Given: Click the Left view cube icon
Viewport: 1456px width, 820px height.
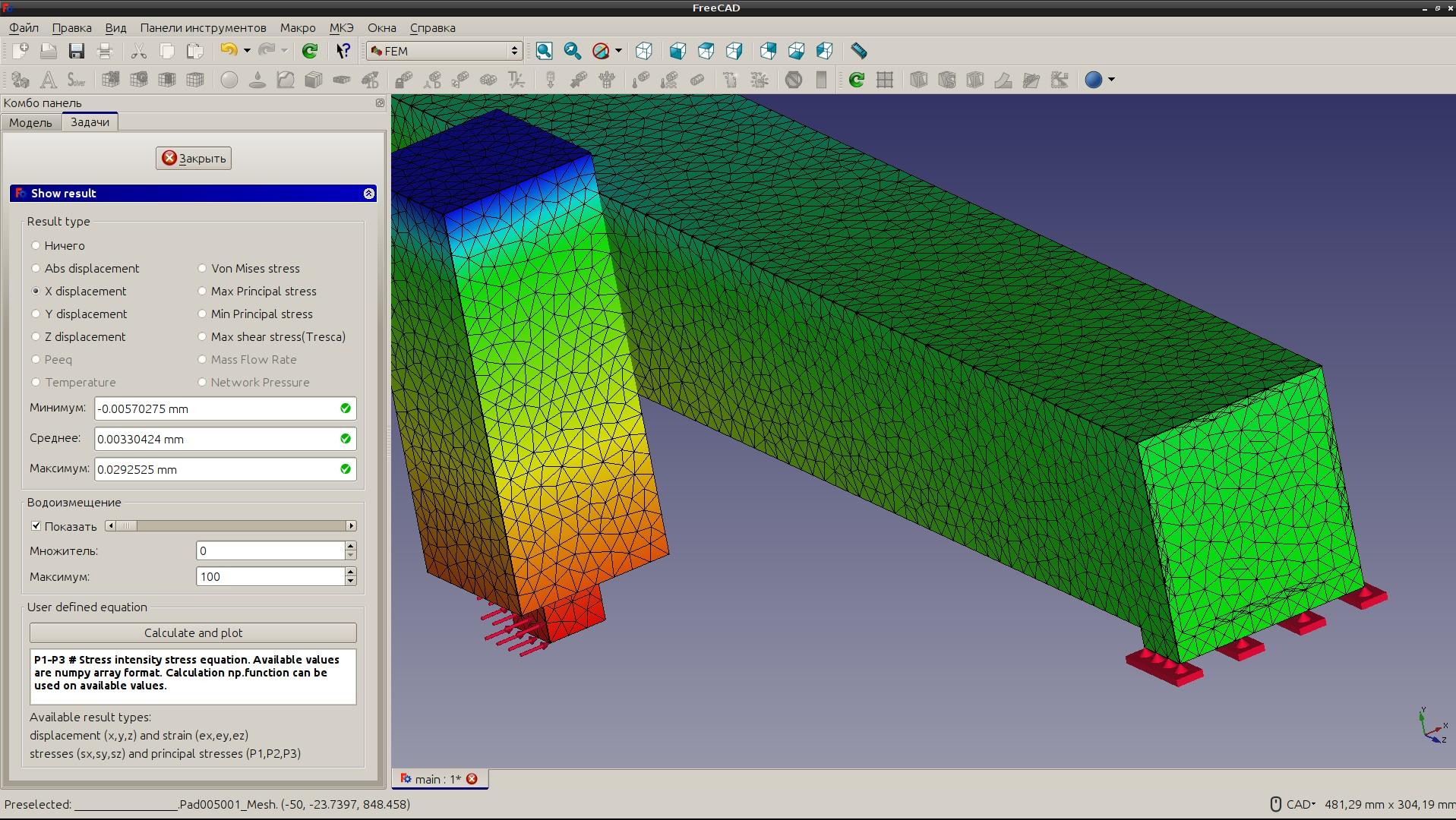Looking at the screenshot, I should [x=824, y=51].
